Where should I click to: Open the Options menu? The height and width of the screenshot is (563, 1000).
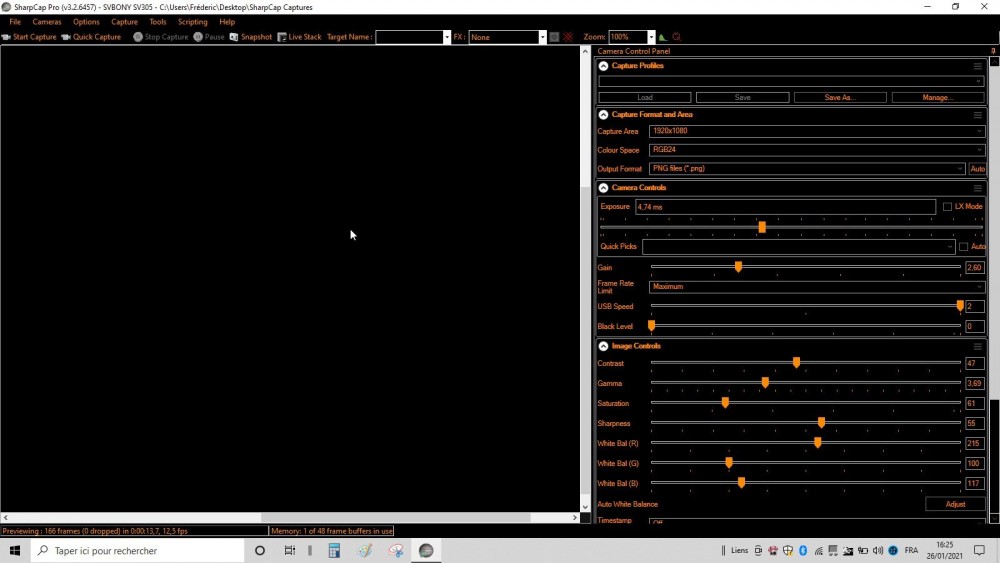click(86, 22)
